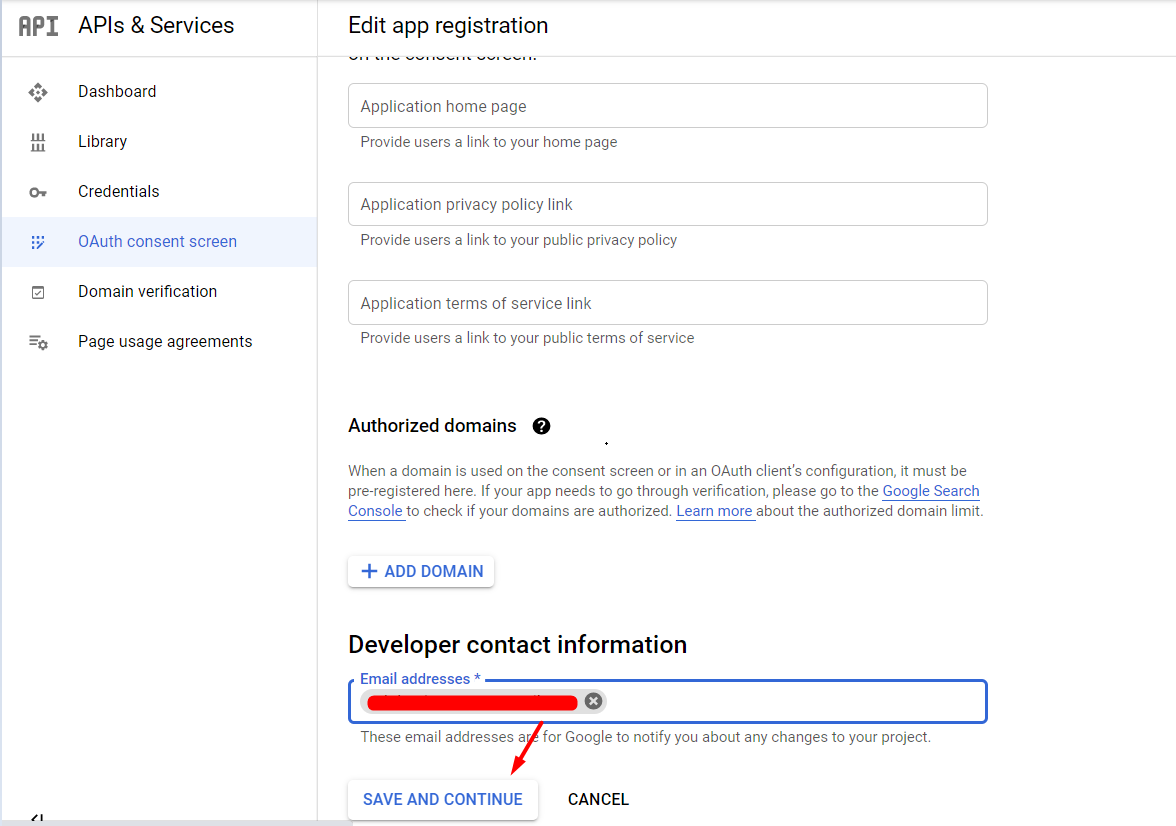Focus the Application home page field

point(668,106)
